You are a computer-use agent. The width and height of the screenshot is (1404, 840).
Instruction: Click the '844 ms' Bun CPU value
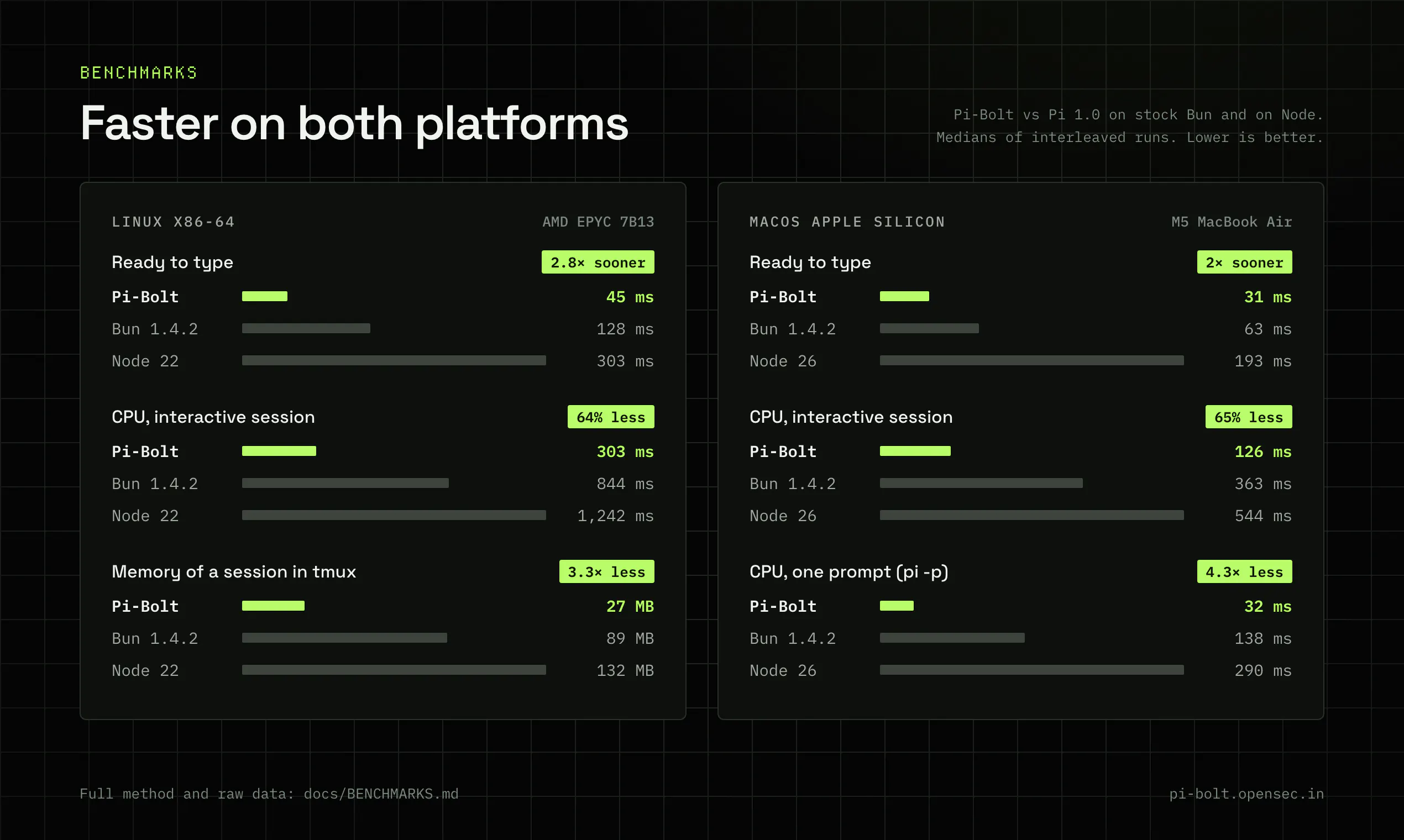coord(626,484)
